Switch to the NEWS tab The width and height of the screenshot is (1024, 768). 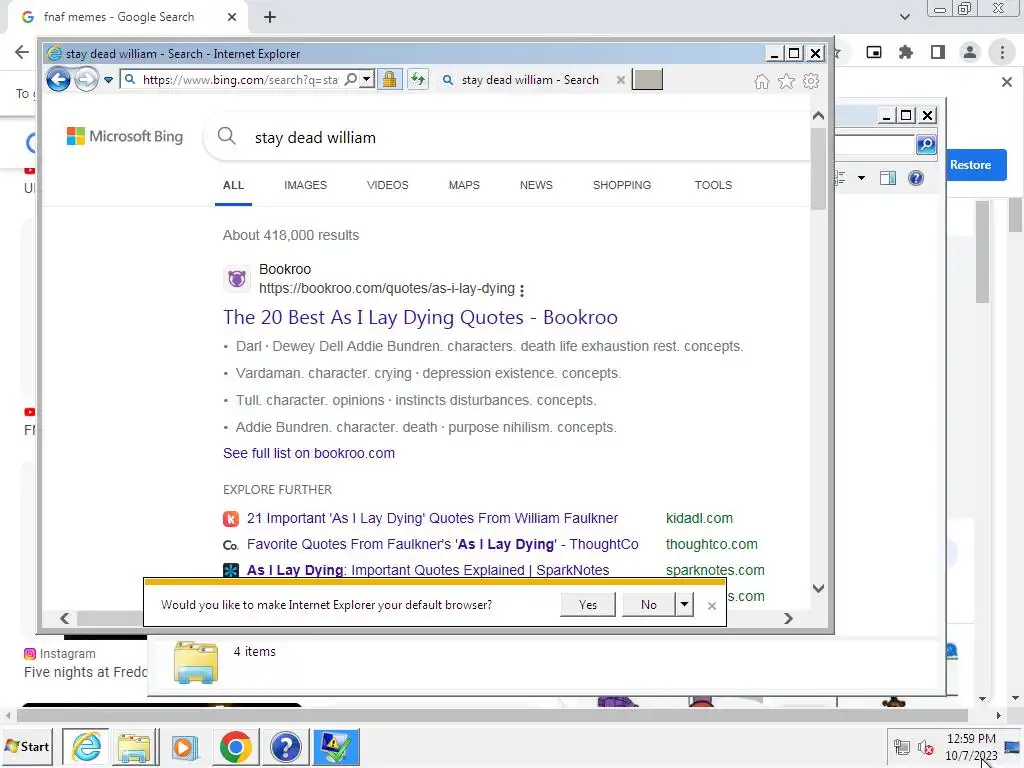[x=536, y=185]
